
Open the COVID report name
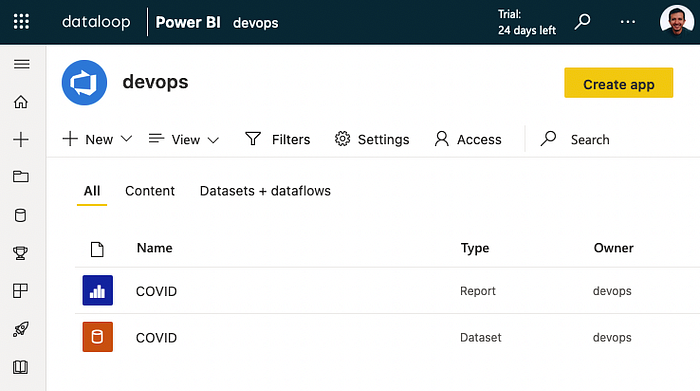[156, 291]
